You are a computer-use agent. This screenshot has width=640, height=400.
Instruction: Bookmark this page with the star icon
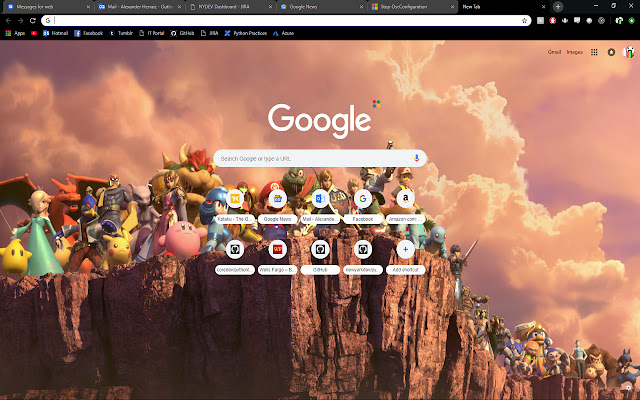pyautogui.click(x=524, y=20)
